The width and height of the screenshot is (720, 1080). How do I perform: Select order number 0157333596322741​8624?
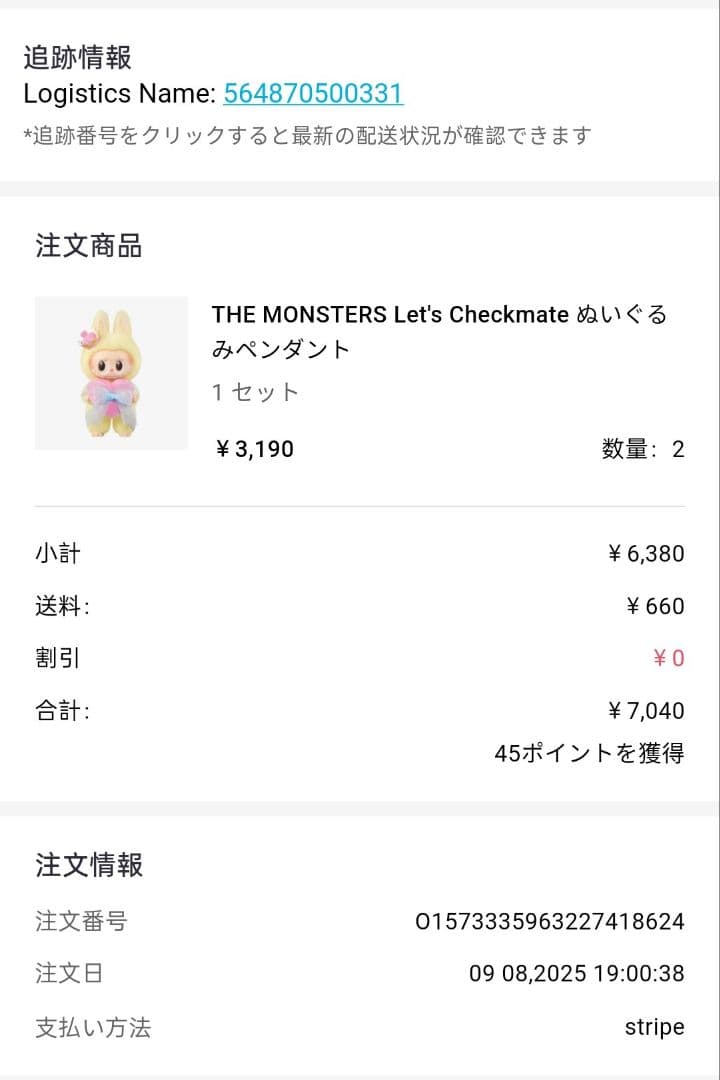click(x=549, y=921)
